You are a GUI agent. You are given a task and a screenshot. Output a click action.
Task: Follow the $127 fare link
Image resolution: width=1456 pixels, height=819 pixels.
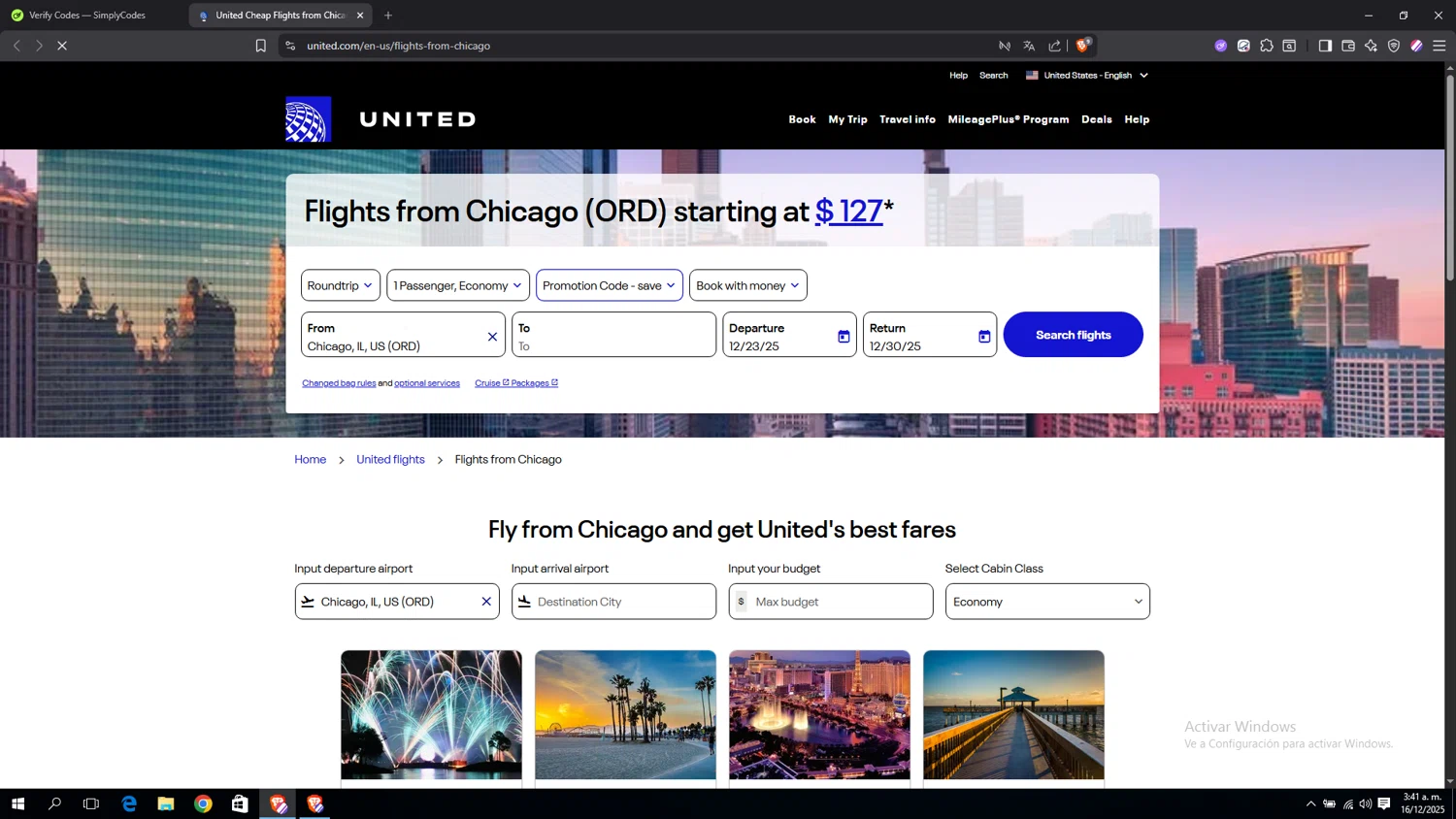click(x=849, y=211)
